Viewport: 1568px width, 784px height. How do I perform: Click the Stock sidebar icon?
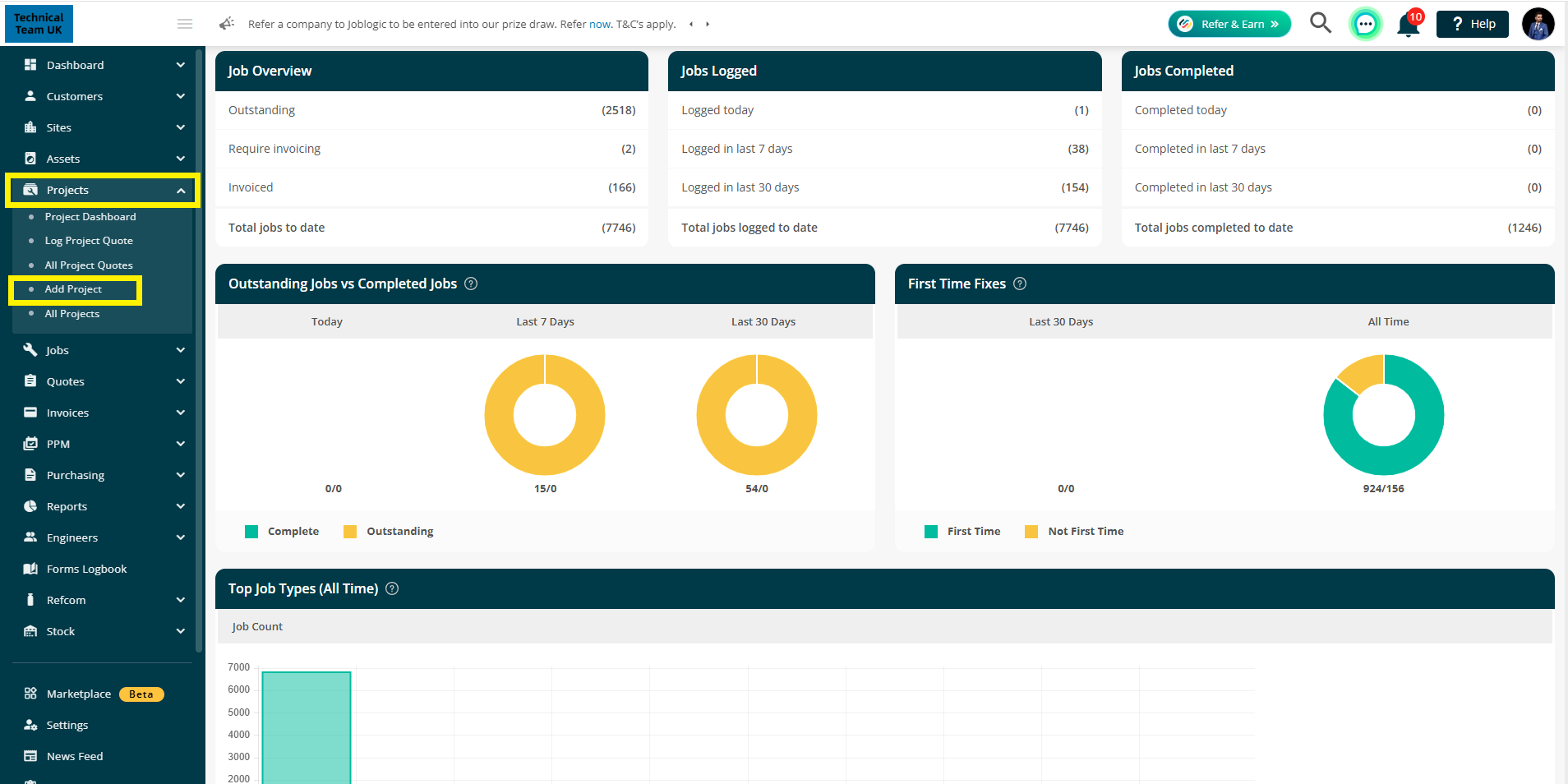pos(30,631)
